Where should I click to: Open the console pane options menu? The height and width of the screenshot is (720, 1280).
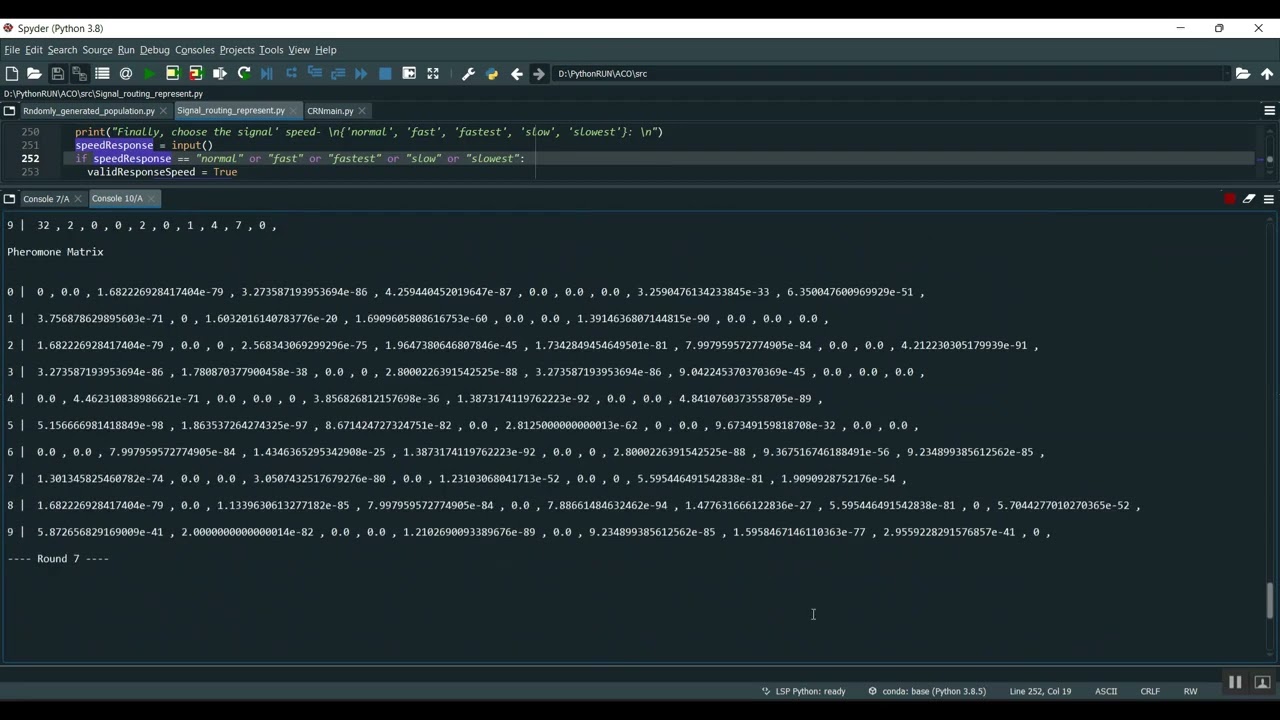[1269, 199]
